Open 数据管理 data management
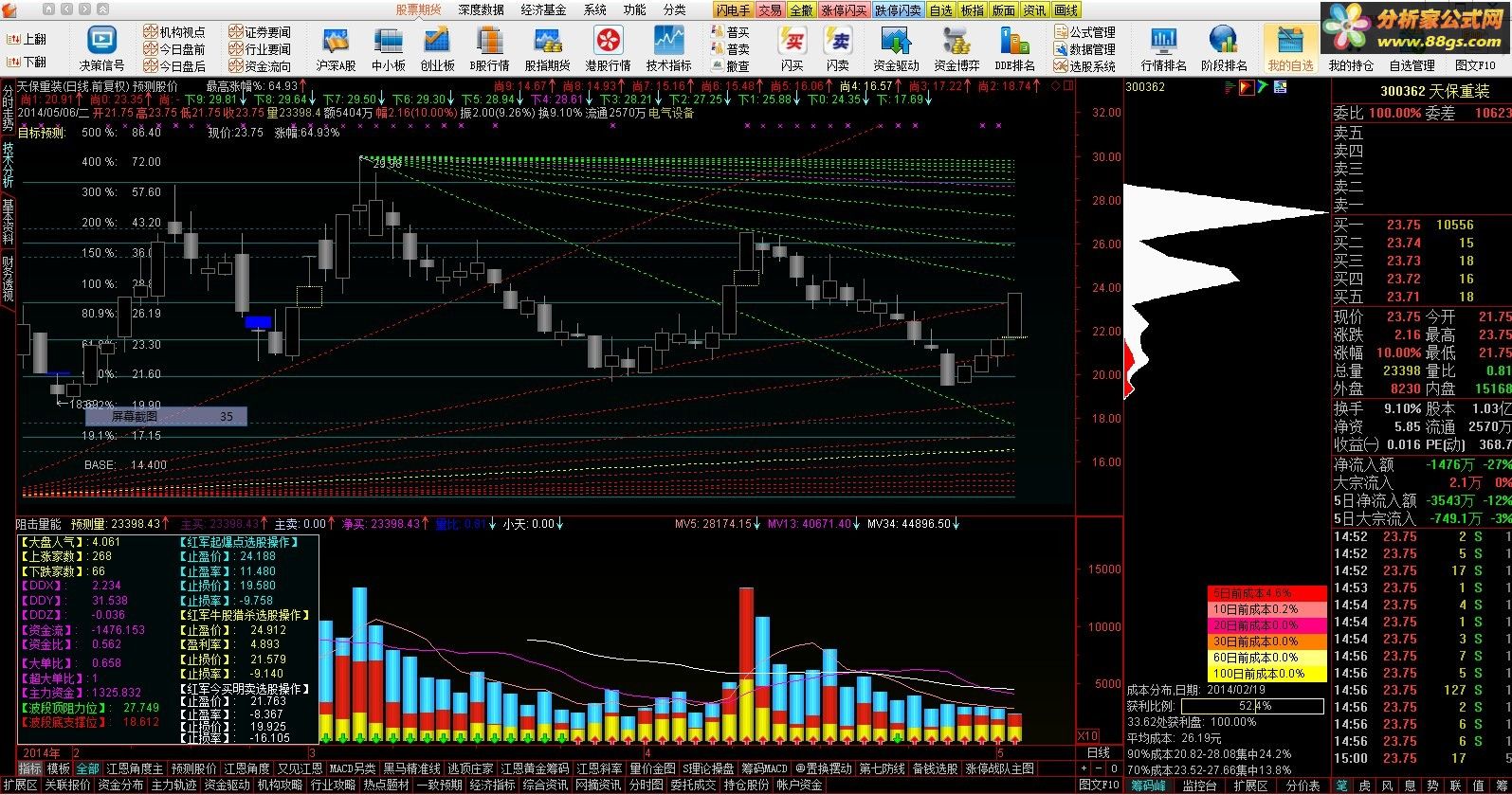Screen dimensions: 1512x795 click(x=1084, y=49)
